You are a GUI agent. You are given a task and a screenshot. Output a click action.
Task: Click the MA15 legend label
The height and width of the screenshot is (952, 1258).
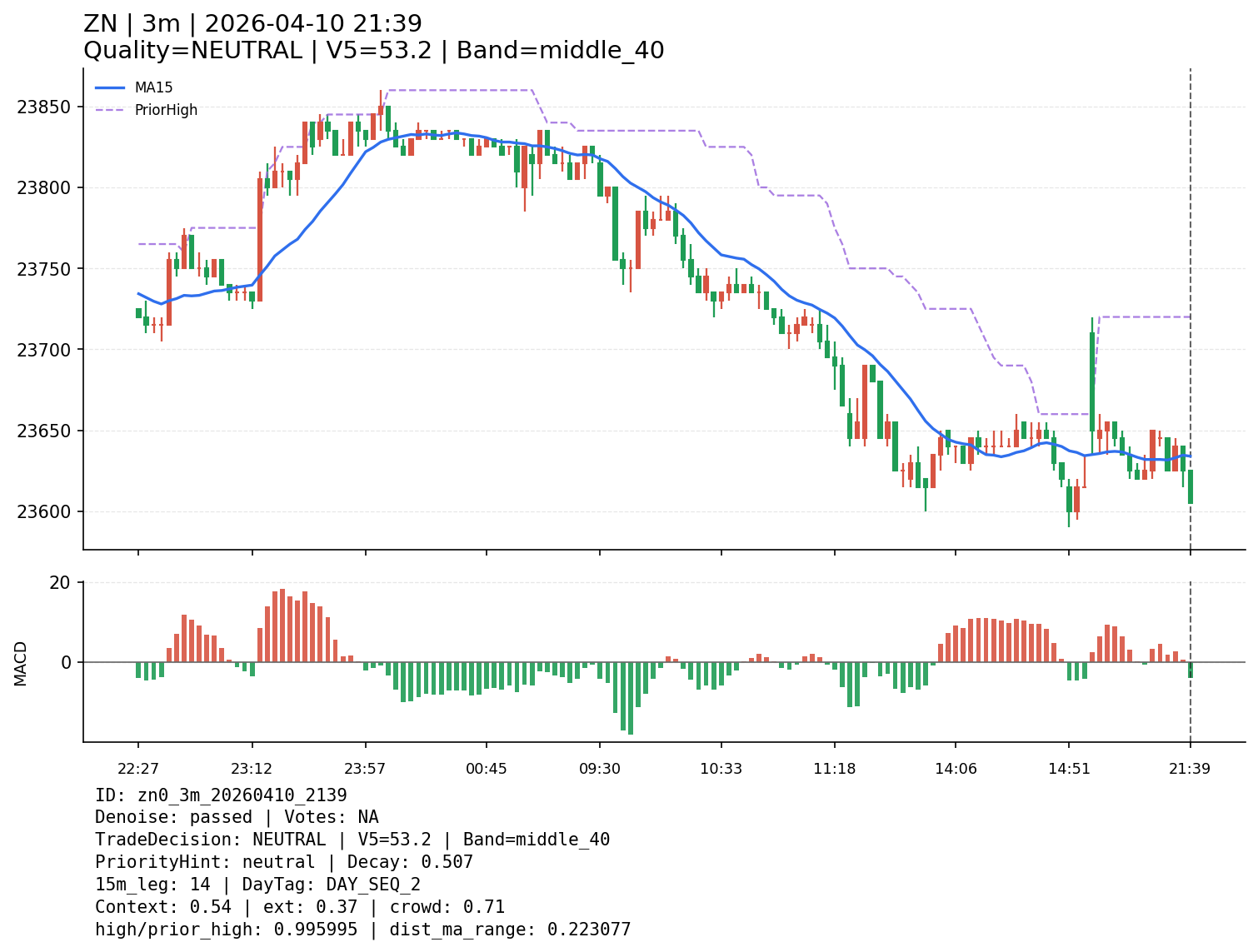153,87
